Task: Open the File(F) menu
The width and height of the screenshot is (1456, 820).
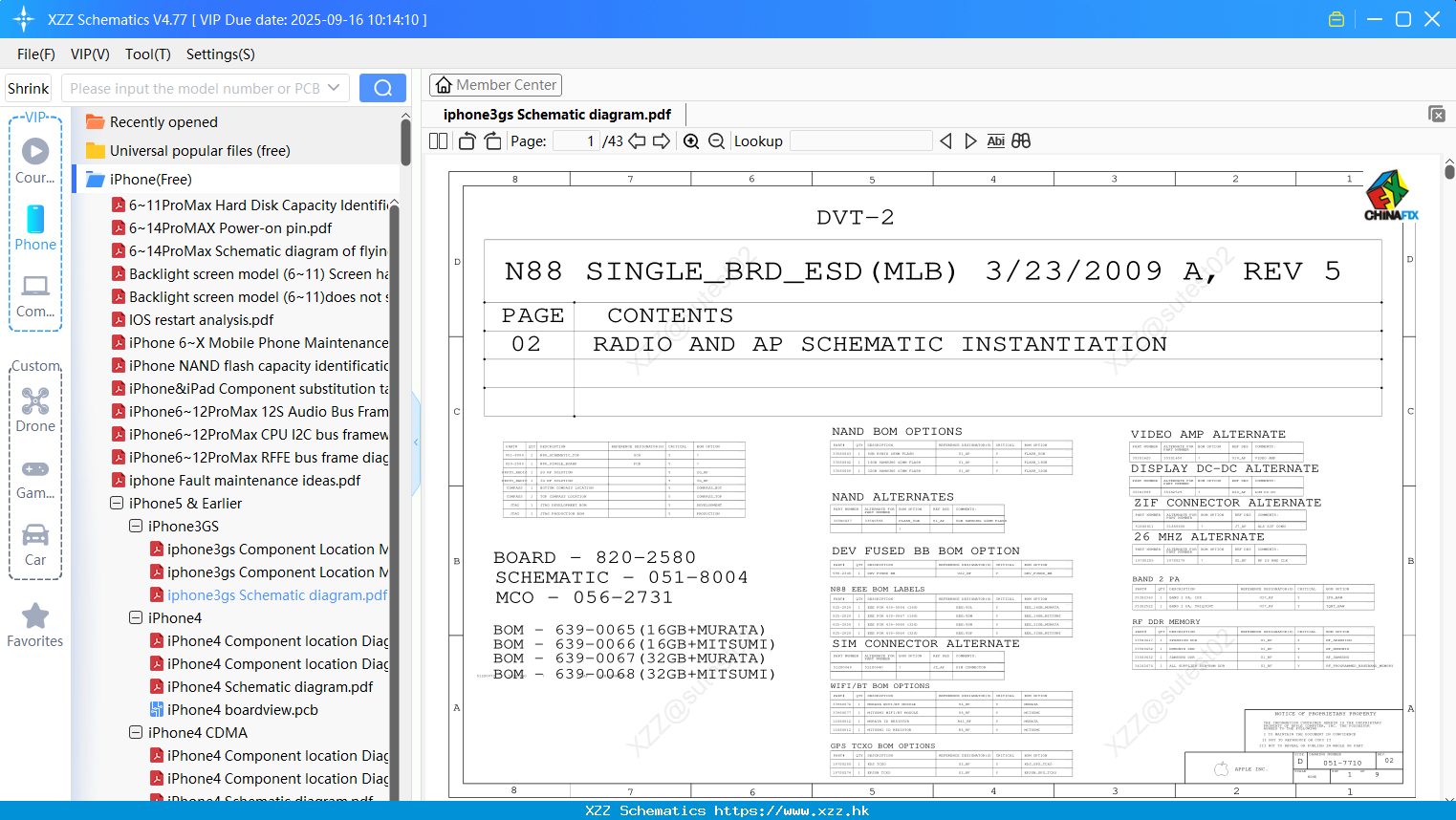Action: click(36, 54)
